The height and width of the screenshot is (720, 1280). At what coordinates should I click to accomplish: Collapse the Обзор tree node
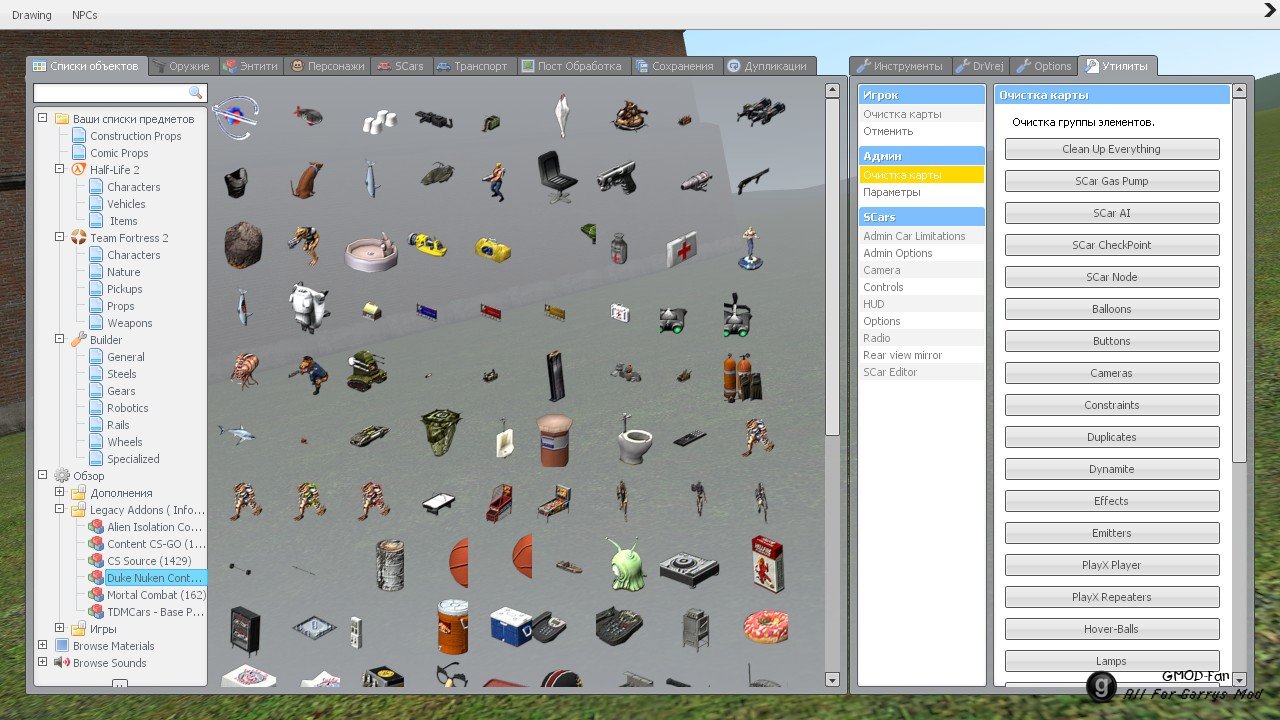click(43, 475)
